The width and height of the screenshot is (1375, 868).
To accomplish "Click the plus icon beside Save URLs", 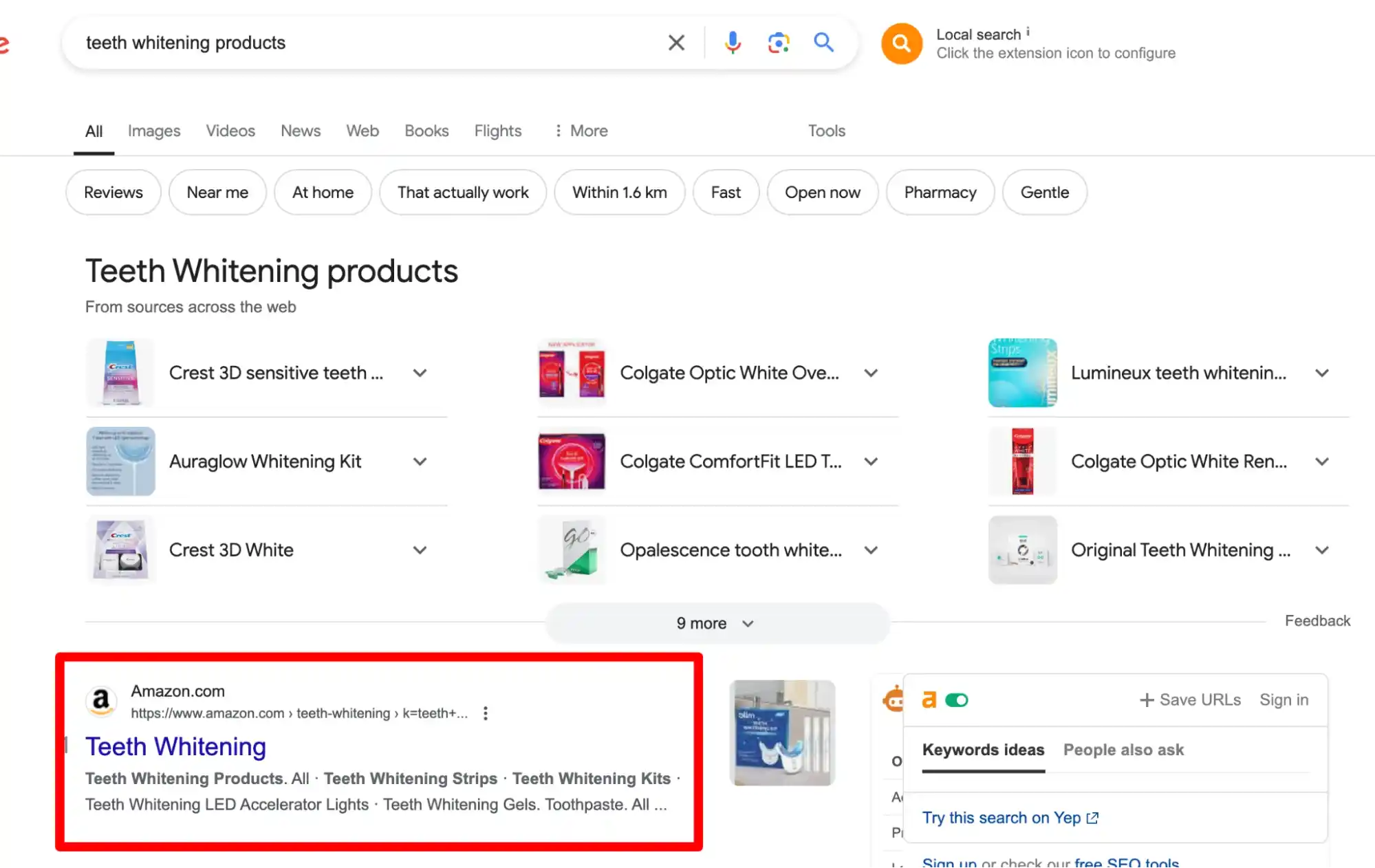I will pyautogui.click(x=1147, y=700).
